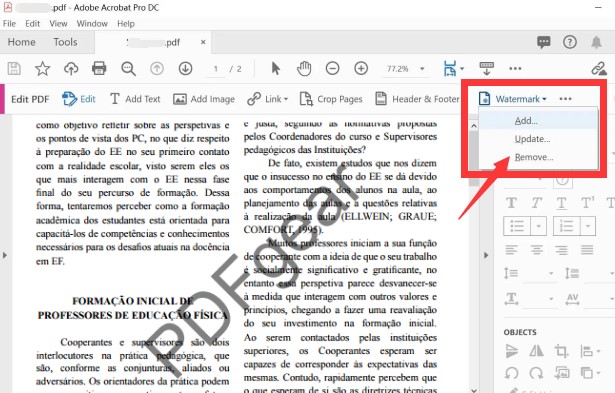The height and width of the screenshot is (393, 615).
Task: Click the replace image icon
Action: click(x=562, y=372)
